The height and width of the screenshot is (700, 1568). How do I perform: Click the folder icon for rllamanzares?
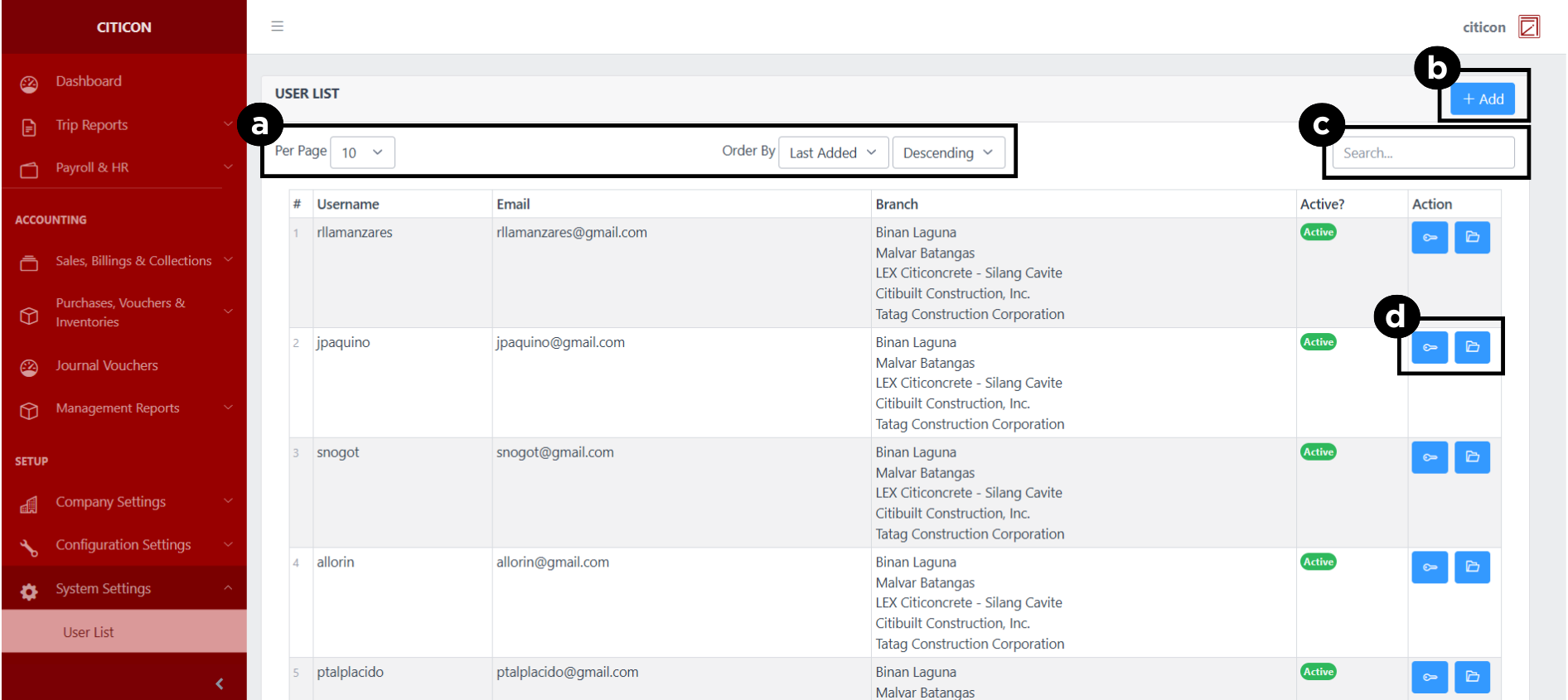[x=1472, y=238]
